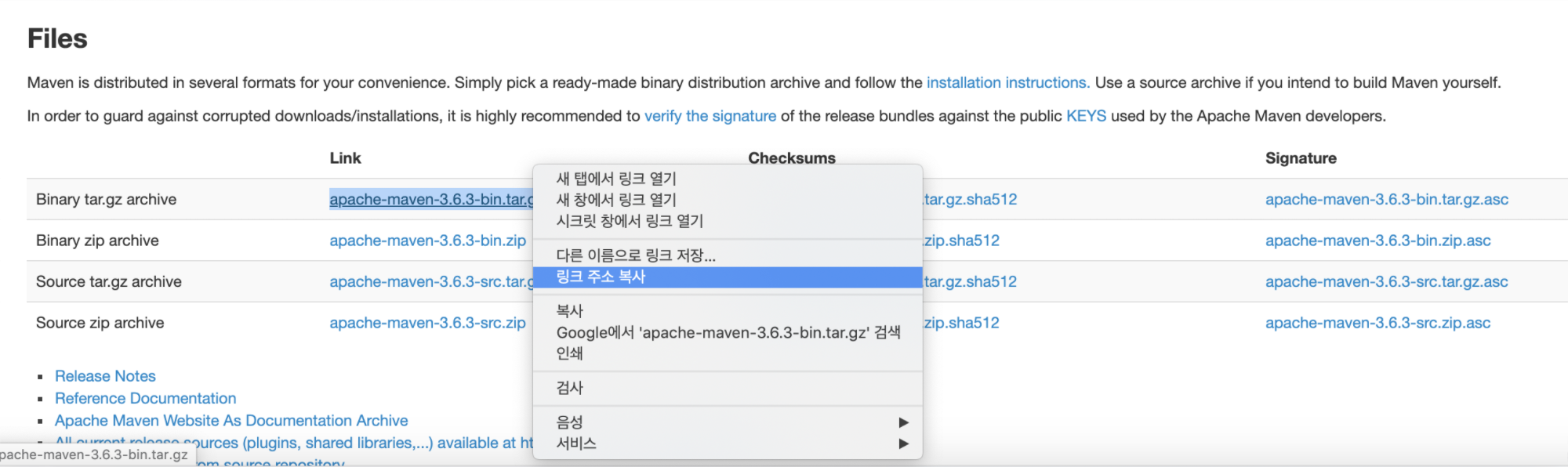Choose '다른 이름으로 링크 저장...' entry

[x=728, y=255]
